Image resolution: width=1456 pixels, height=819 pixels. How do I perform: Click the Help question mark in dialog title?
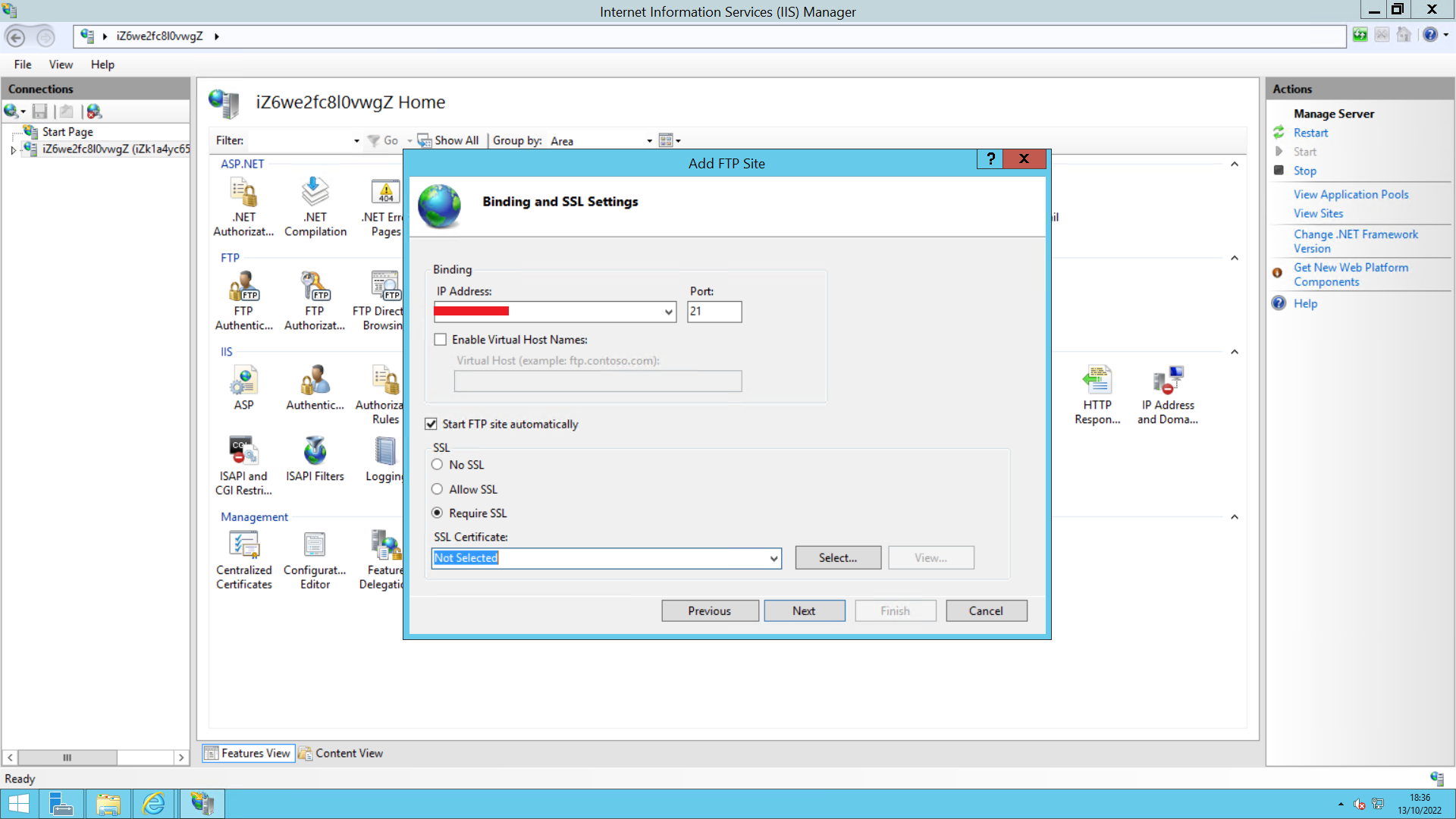pos(990,158)
